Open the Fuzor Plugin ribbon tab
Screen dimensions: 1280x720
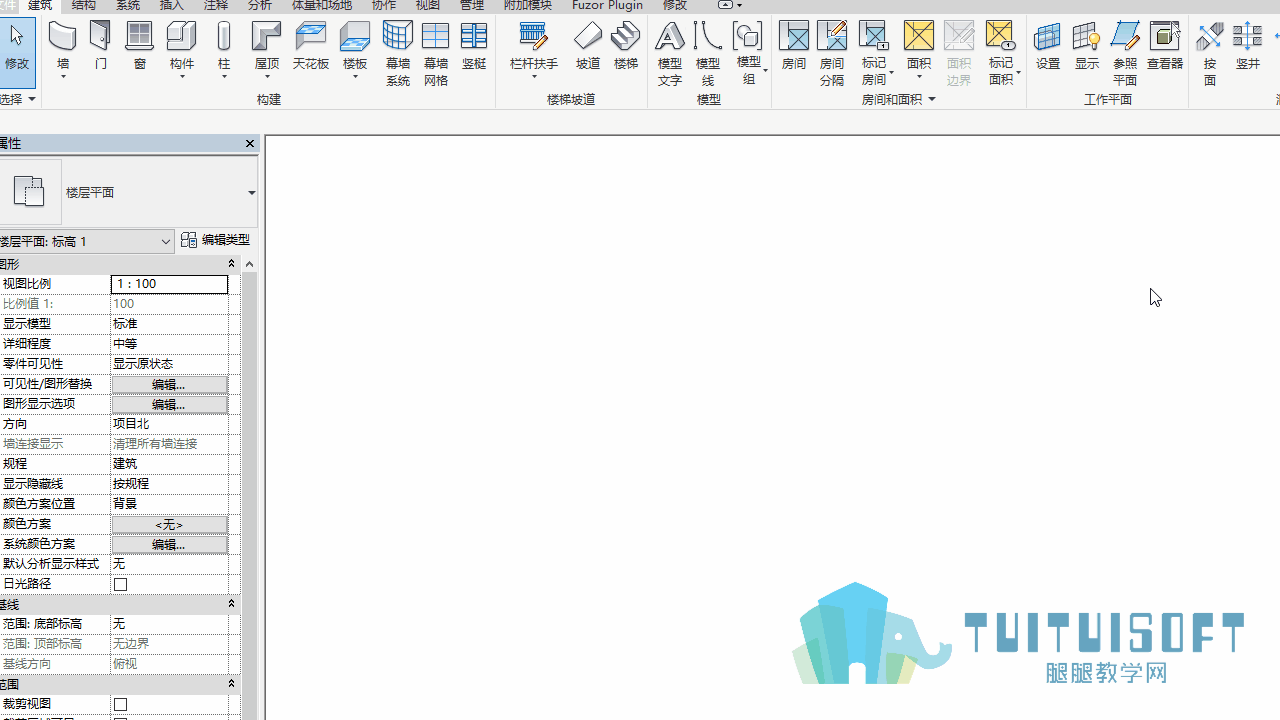[x=607, y=6]
